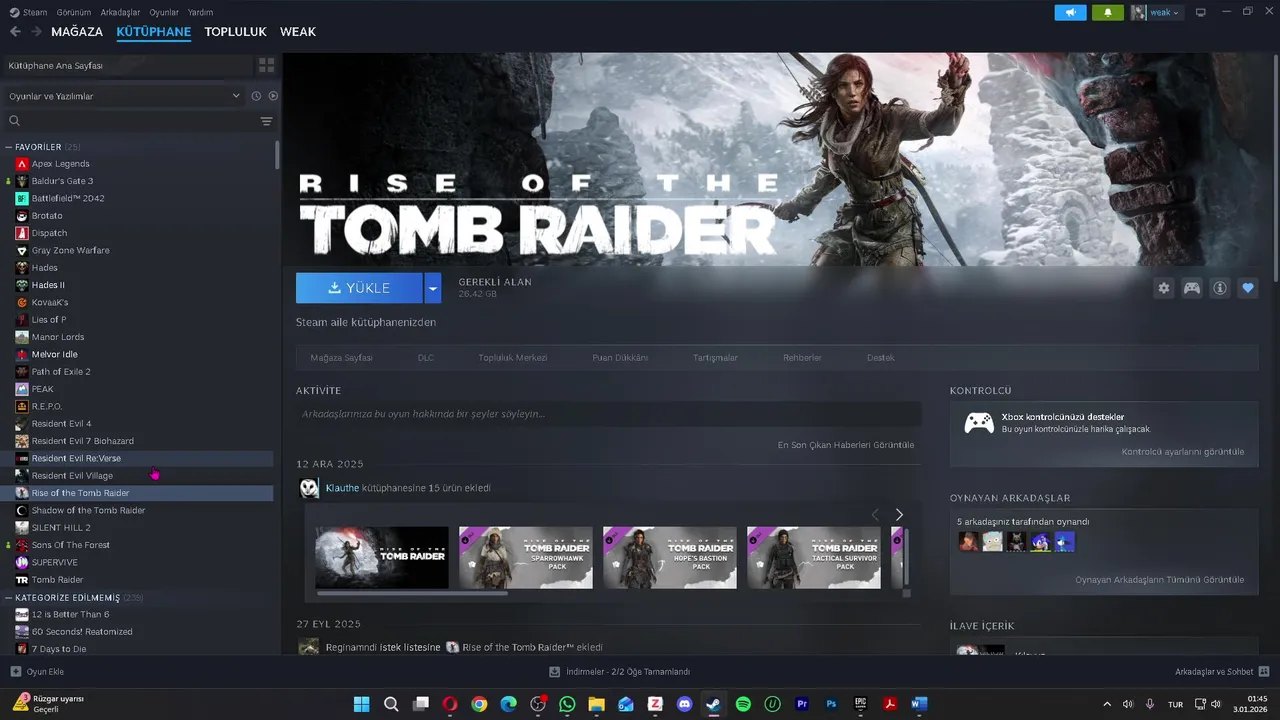Go back with the left arrow
Image resolution: width=1280 pixels, height=720 pixels.
(15, 32)
